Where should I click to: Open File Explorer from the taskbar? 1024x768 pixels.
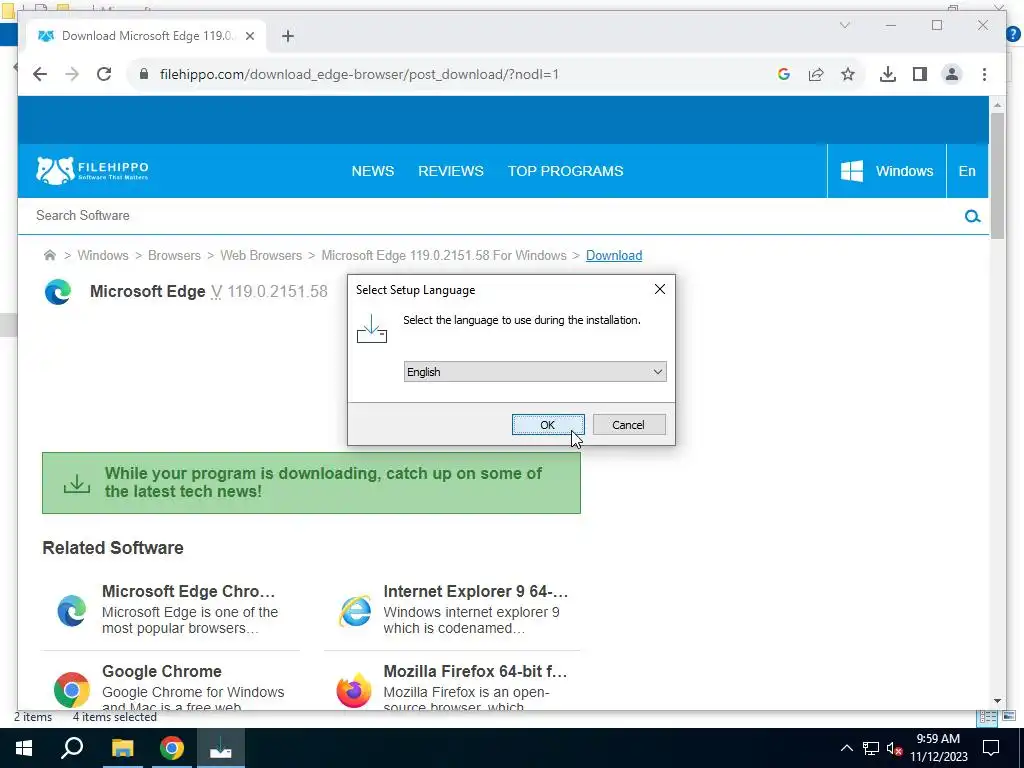[x=122, y=748]
